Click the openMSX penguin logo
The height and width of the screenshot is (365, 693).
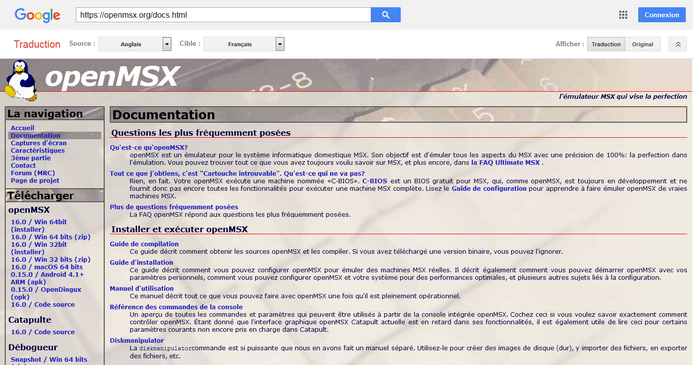(x=21, y=80)
